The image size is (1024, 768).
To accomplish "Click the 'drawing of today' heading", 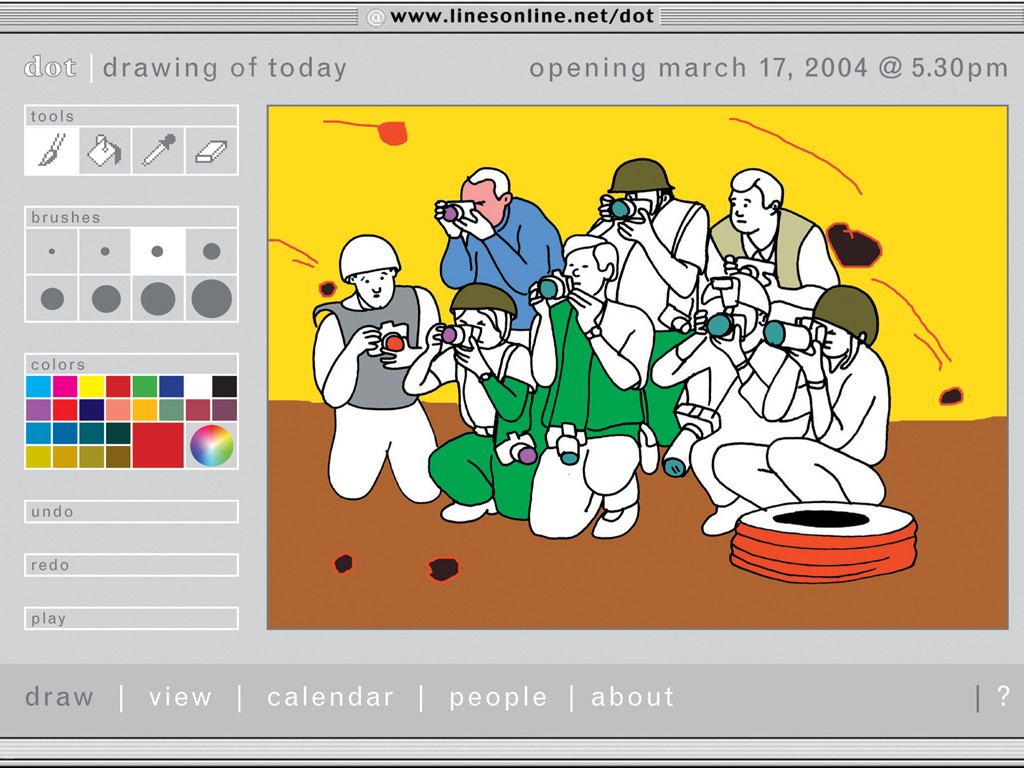I will coord(225,68).
